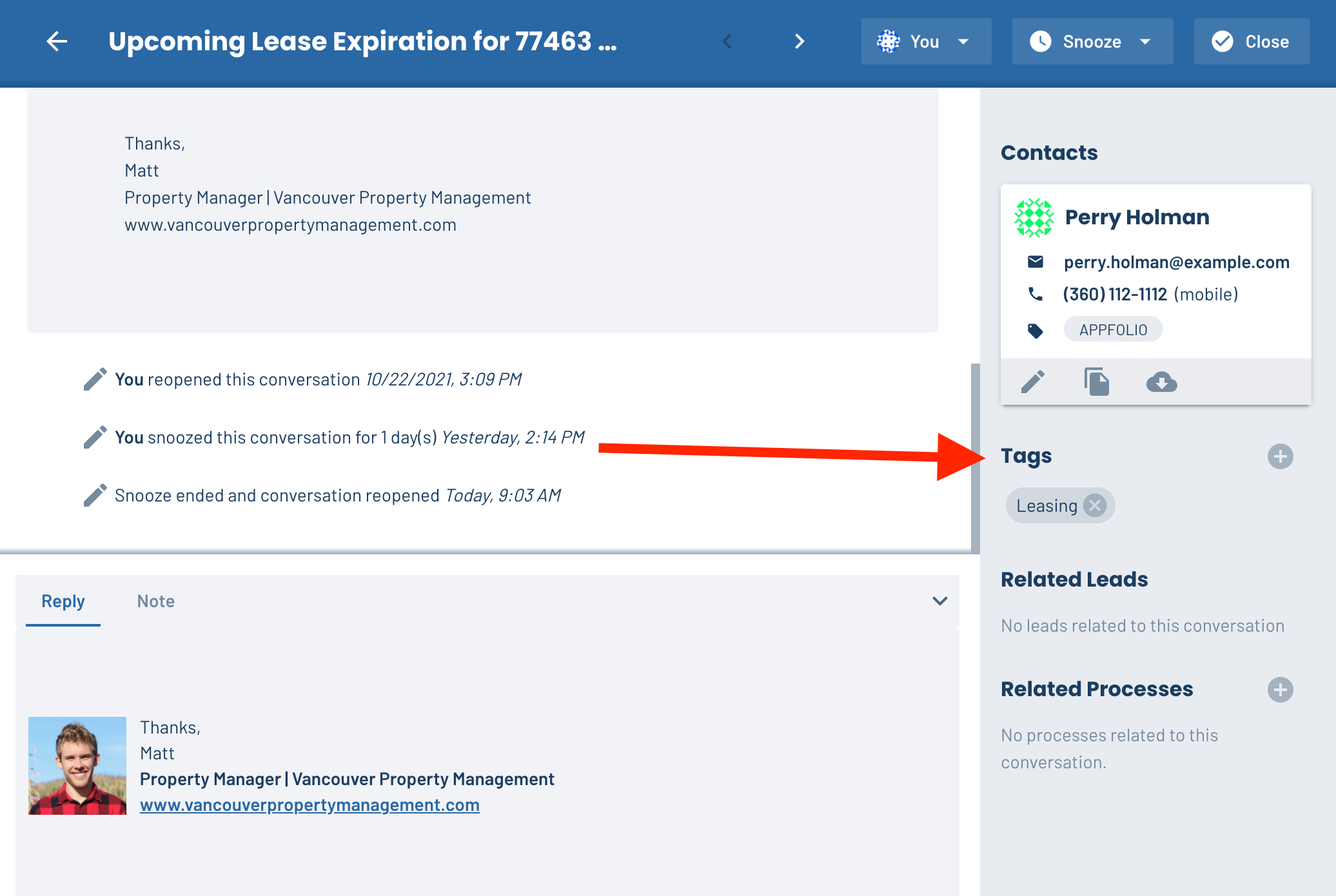Copy contact details icon

(x=1096, y=382)
